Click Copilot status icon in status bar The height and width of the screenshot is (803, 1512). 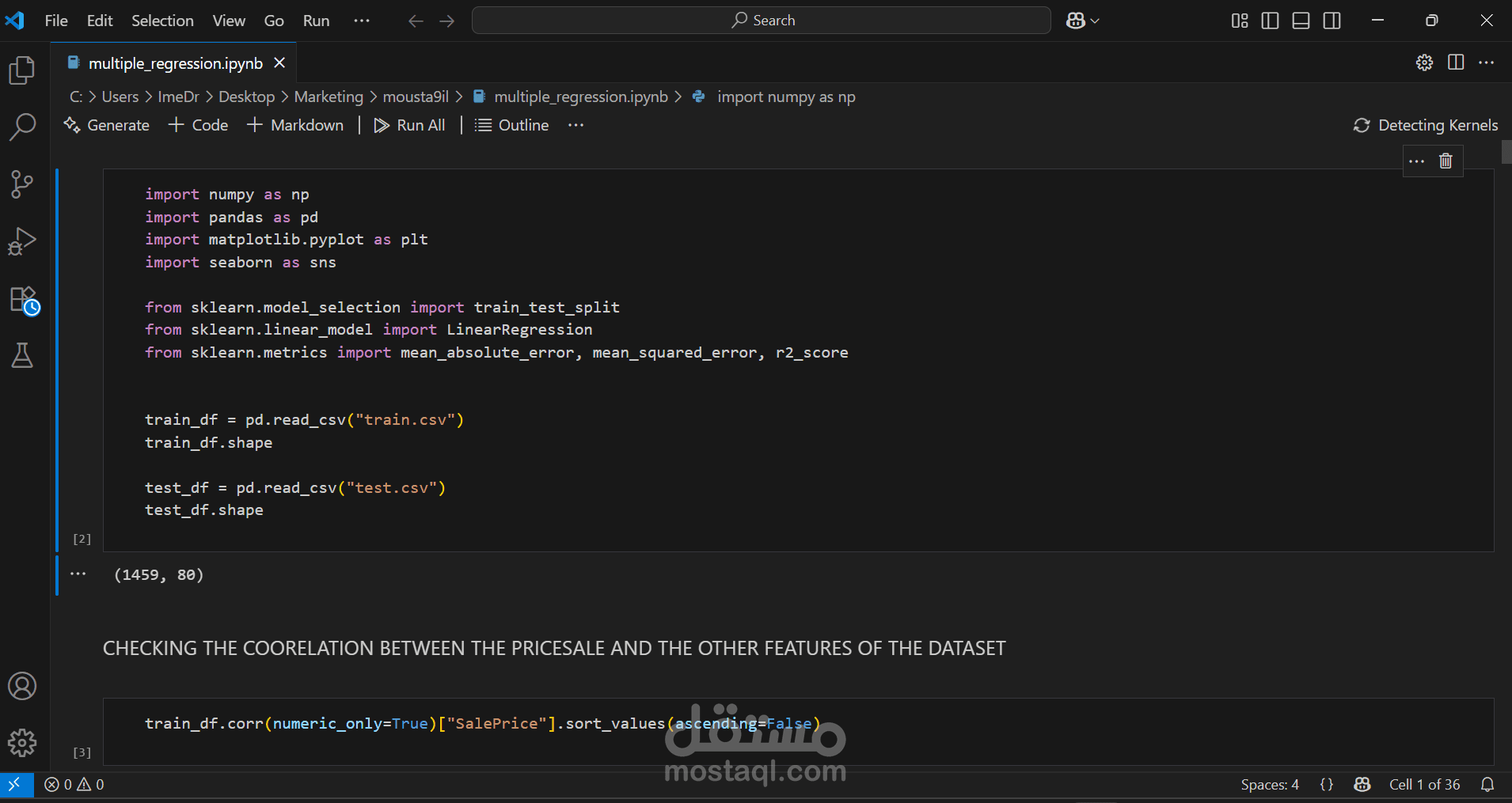tap(1362, 784)
